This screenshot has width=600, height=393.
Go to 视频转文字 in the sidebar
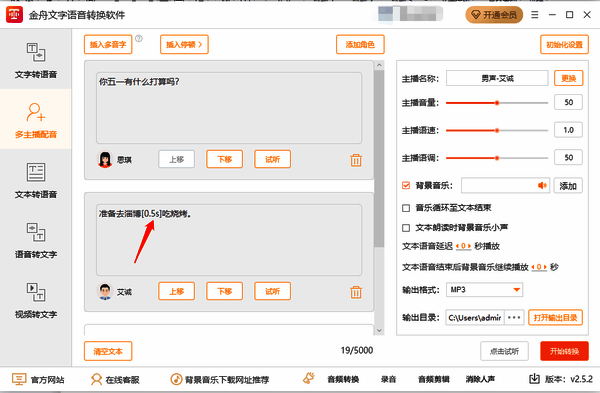point(36,300)
